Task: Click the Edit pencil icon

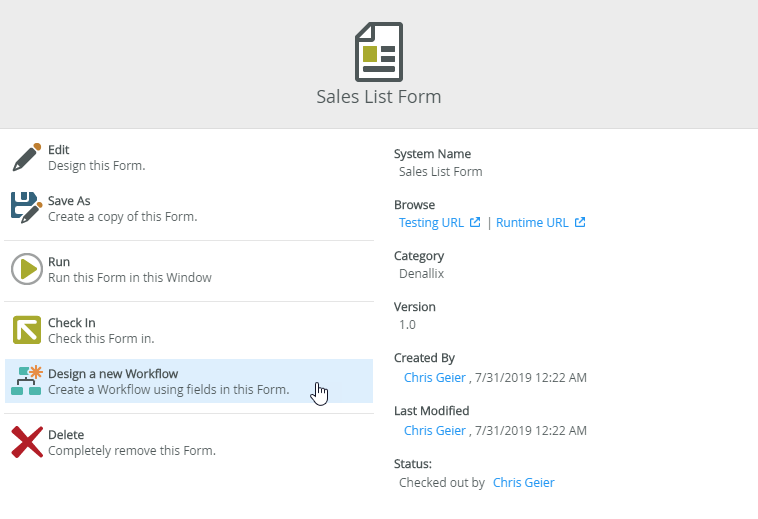Action: coord(27,158)
